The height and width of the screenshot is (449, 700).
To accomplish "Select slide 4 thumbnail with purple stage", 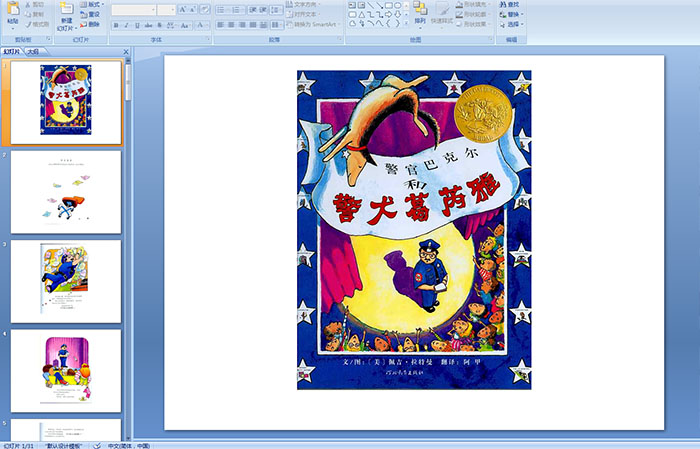I will click(x=66, y=371).
